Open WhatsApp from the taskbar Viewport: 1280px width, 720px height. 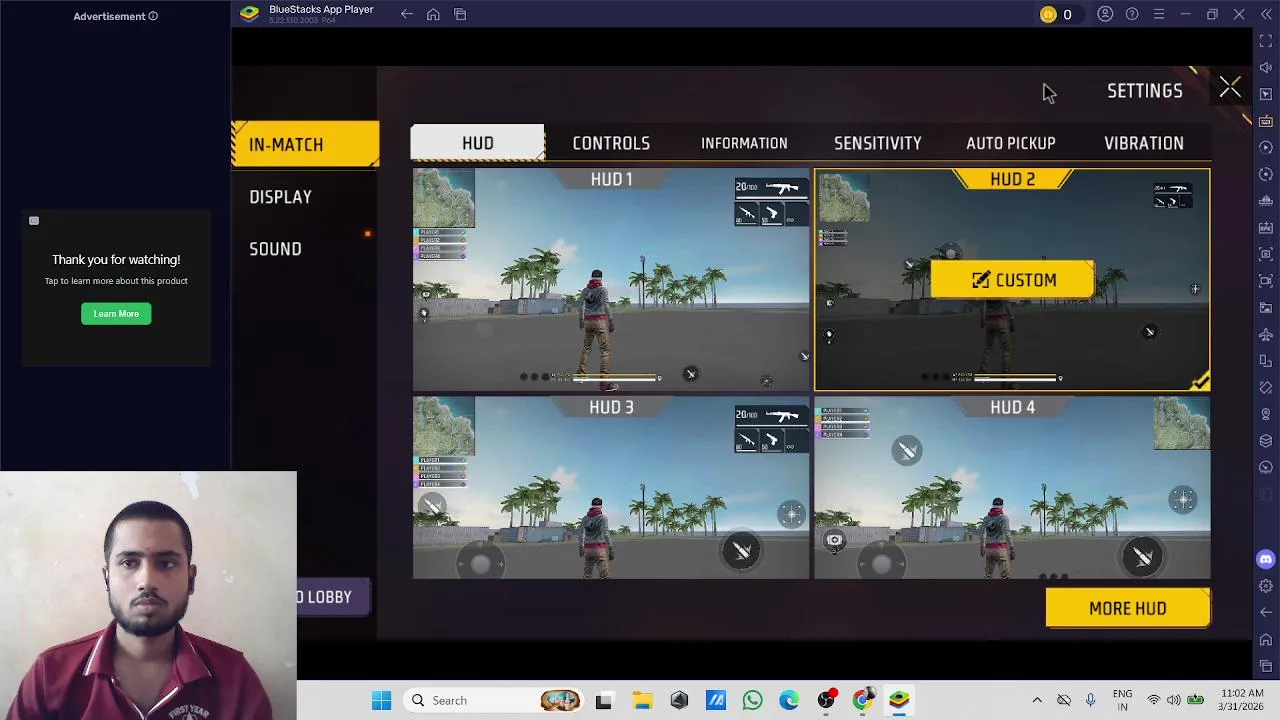(752, 700)
